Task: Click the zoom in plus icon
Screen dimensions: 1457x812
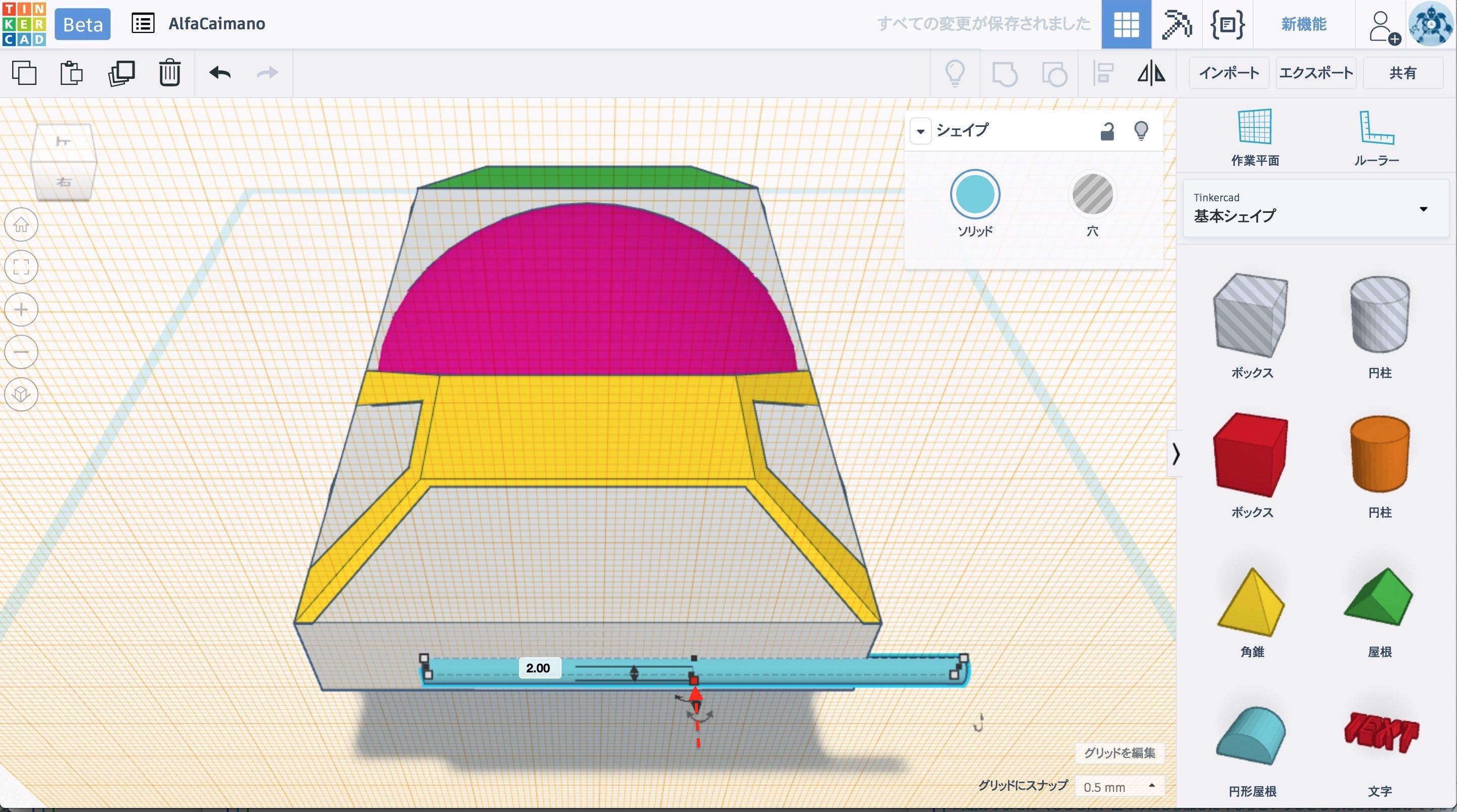Action: pyautogui.click(x=21, y=309)
